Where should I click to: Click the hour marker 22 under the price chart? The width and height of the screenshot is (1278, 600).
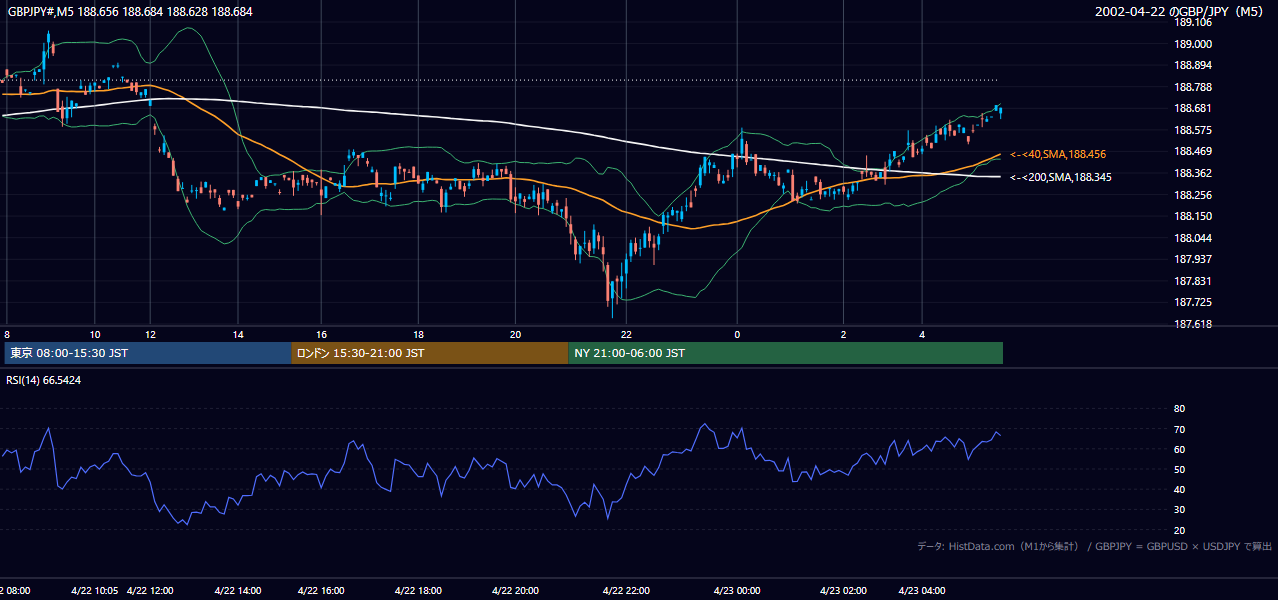[x=626, y=334]
